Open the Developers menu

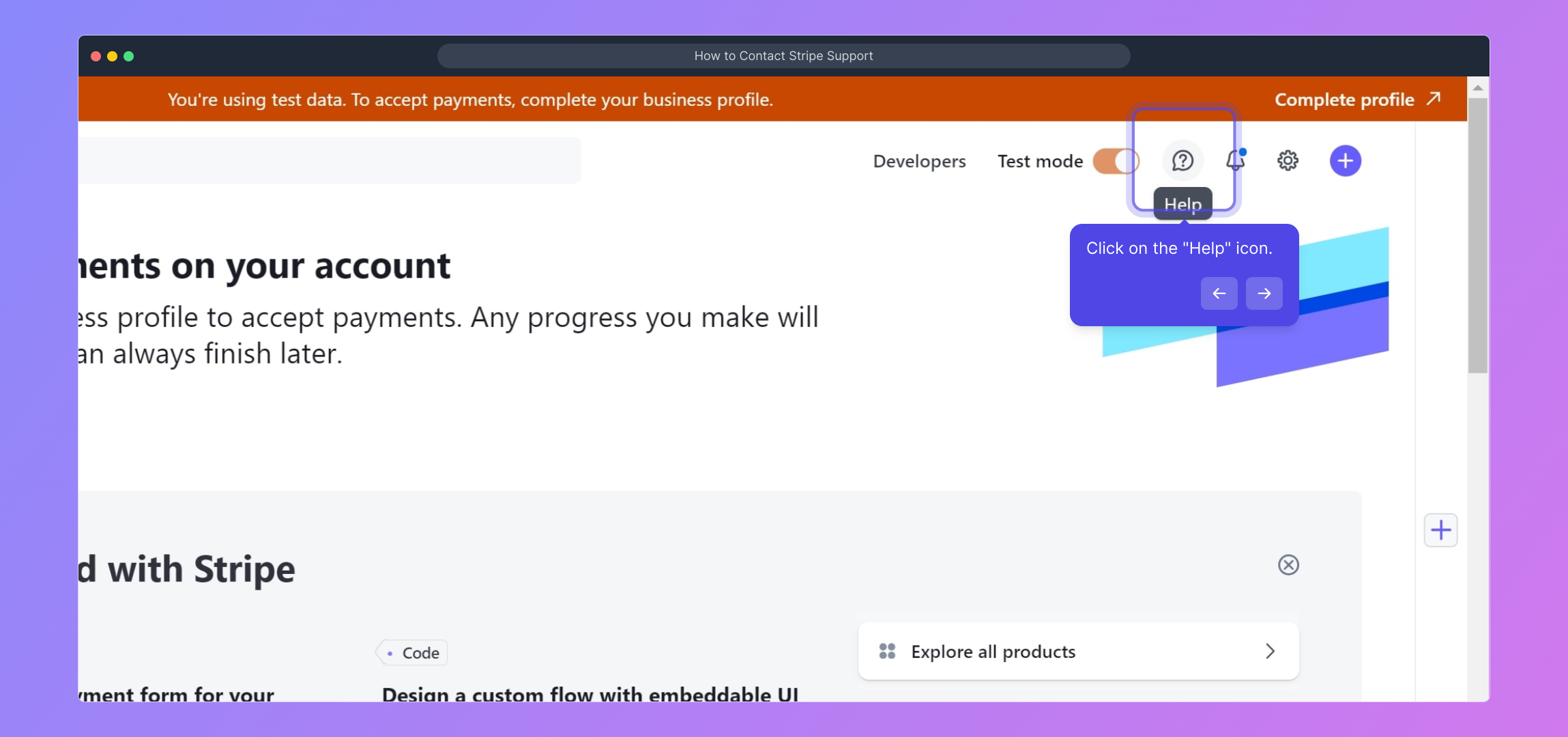point(919,162)
